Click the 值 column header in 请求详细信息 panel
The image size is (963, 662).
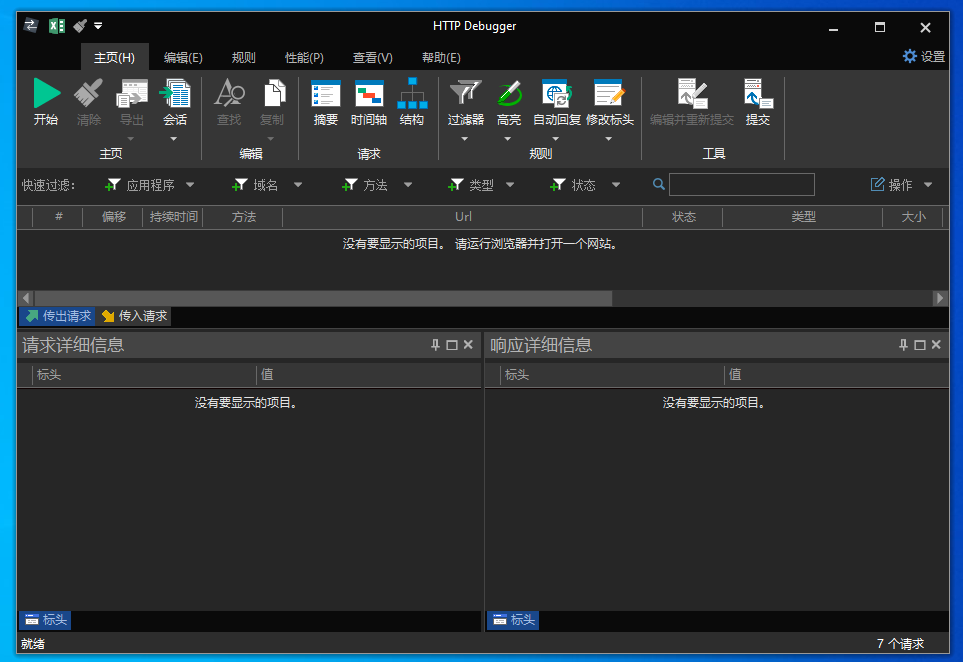(x=368, y=375)
